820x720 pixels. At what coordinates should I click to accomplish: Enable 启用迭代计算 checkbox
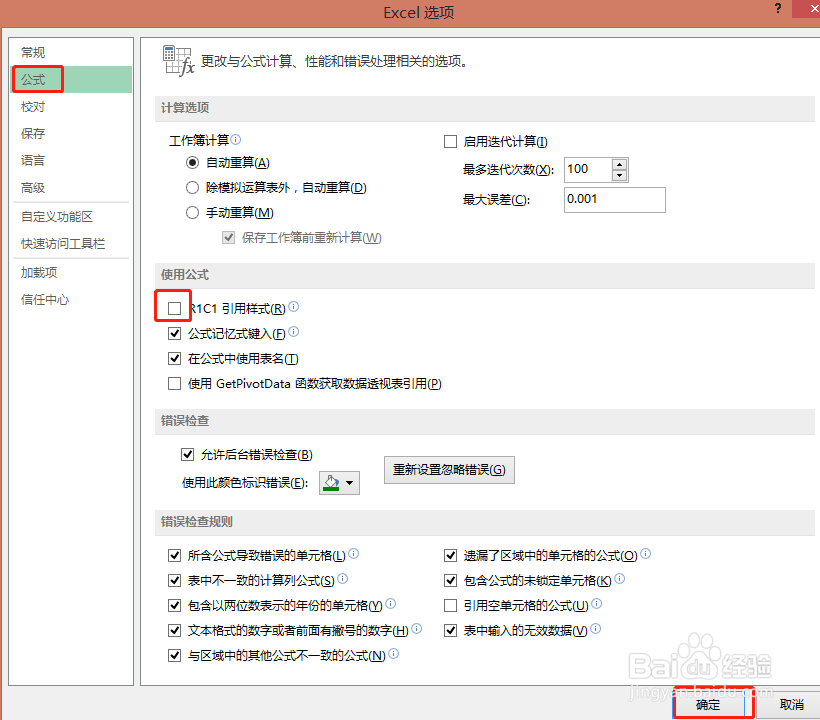pos(450,142)
